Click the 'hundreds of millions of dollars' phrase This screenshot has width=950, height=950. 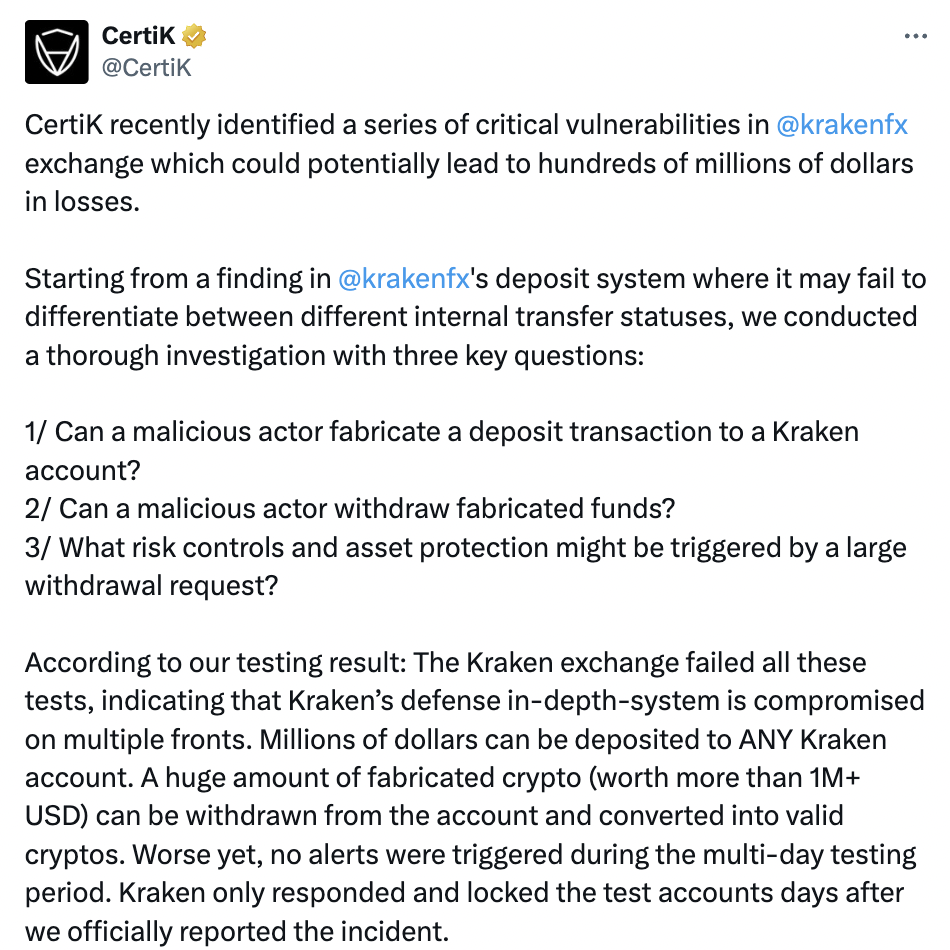(x=725, y=164)
